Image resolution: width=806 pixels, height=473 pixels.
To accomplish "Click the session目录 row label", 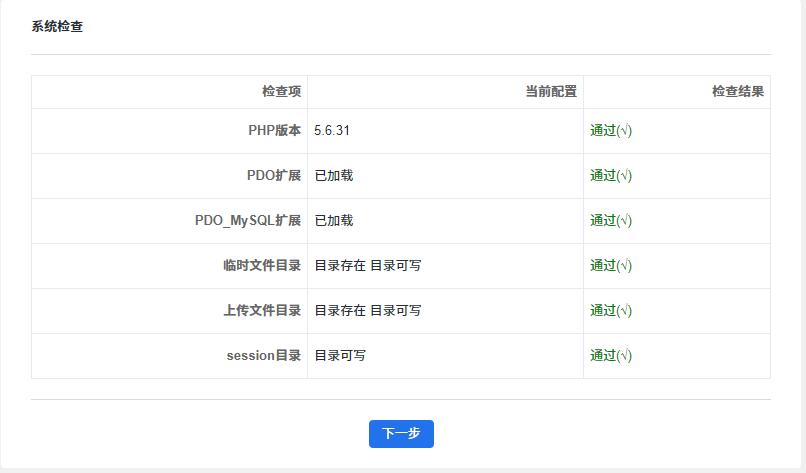I will tap(264, 355).
